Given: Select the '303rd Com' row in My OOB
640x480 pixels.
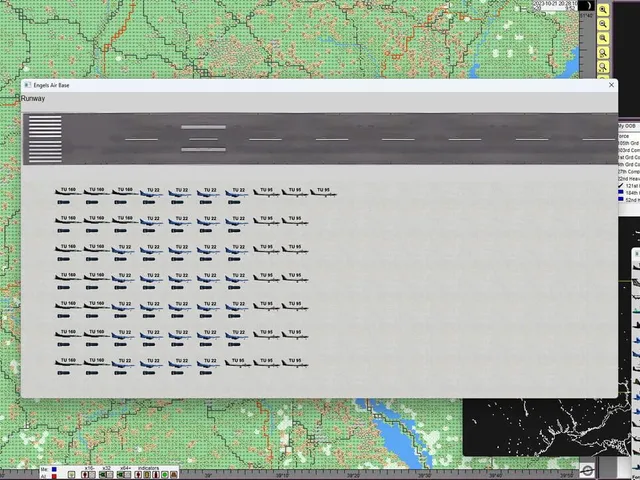Looking at the screenshot, I should [629, 150].
